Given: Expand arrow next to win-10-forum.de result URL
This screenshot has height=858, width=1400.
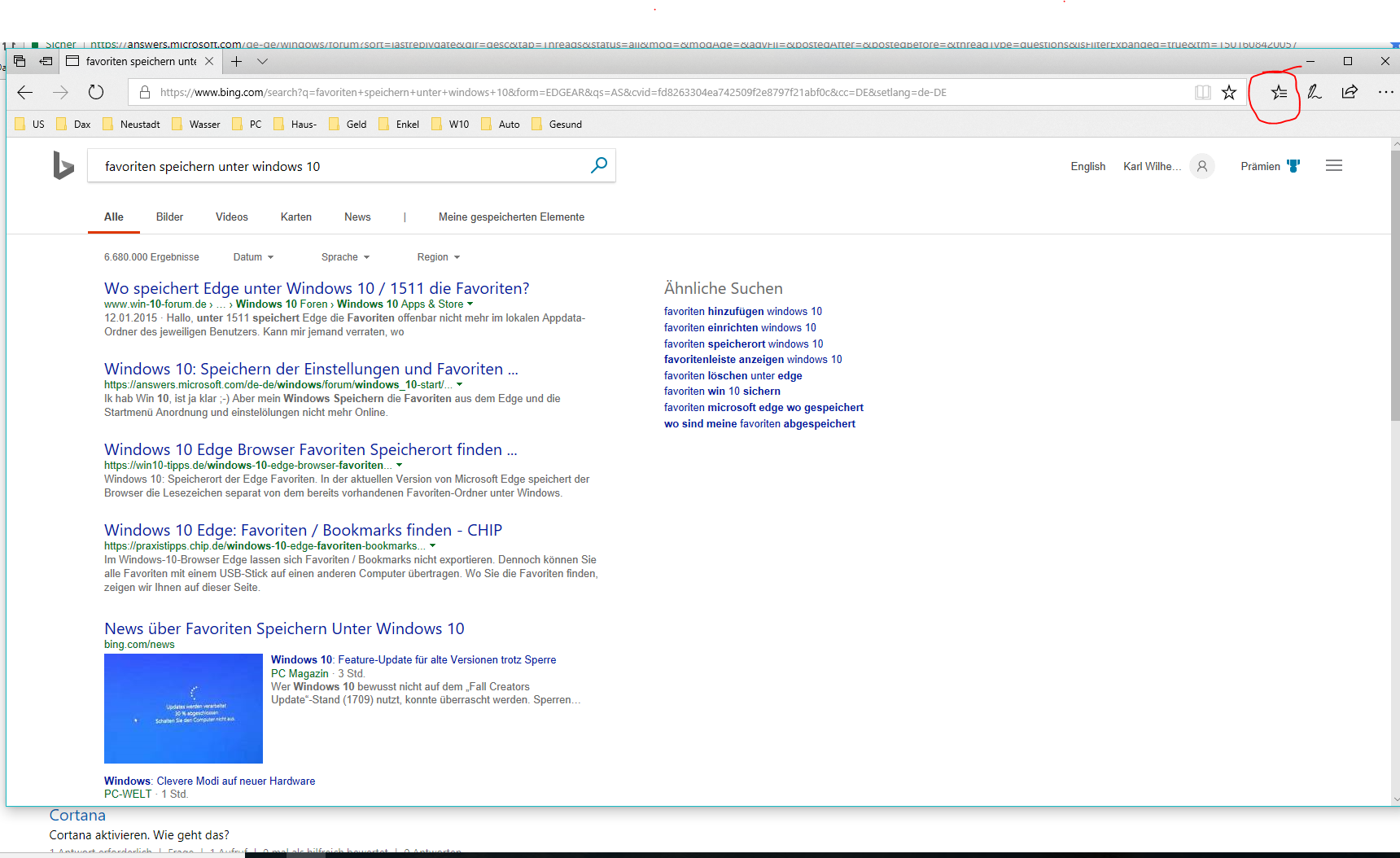Looking at the screenshot, I should [470, 304].
